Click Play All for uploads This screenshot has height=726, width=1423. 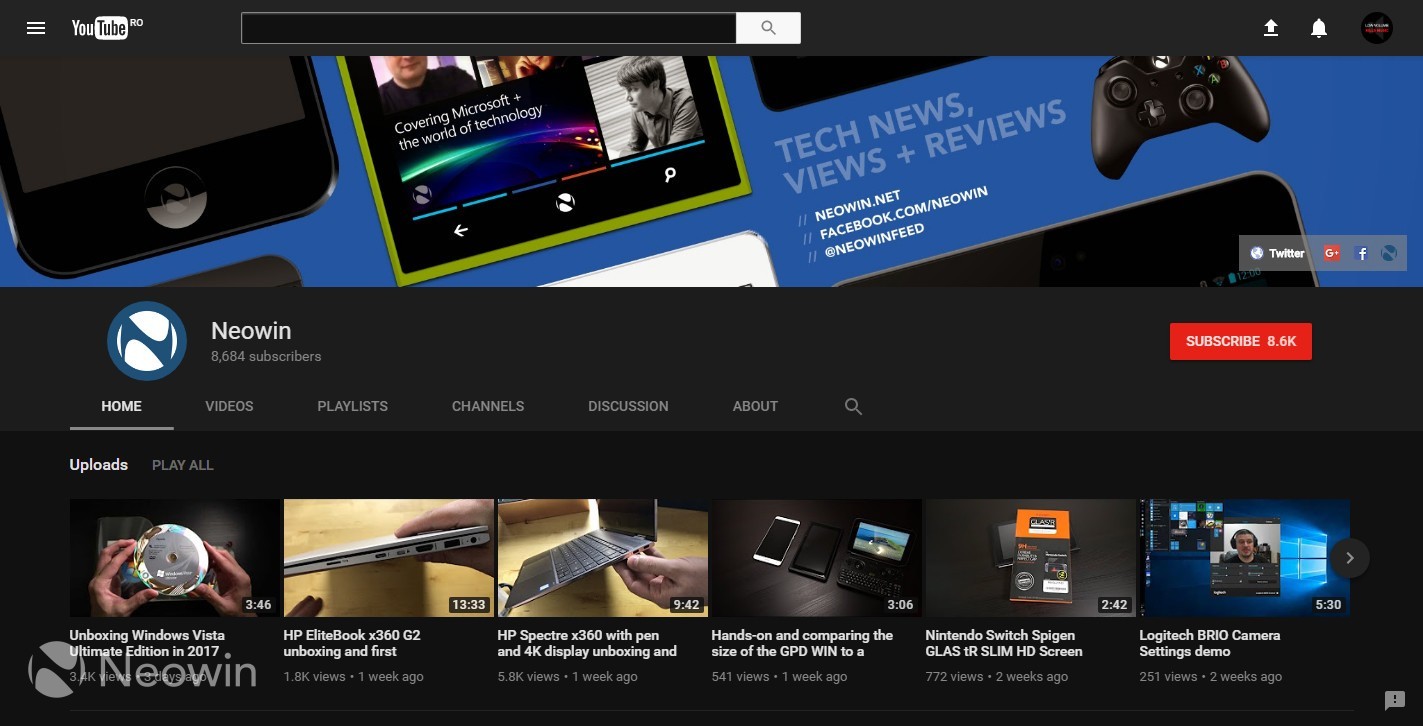[183, 465]
